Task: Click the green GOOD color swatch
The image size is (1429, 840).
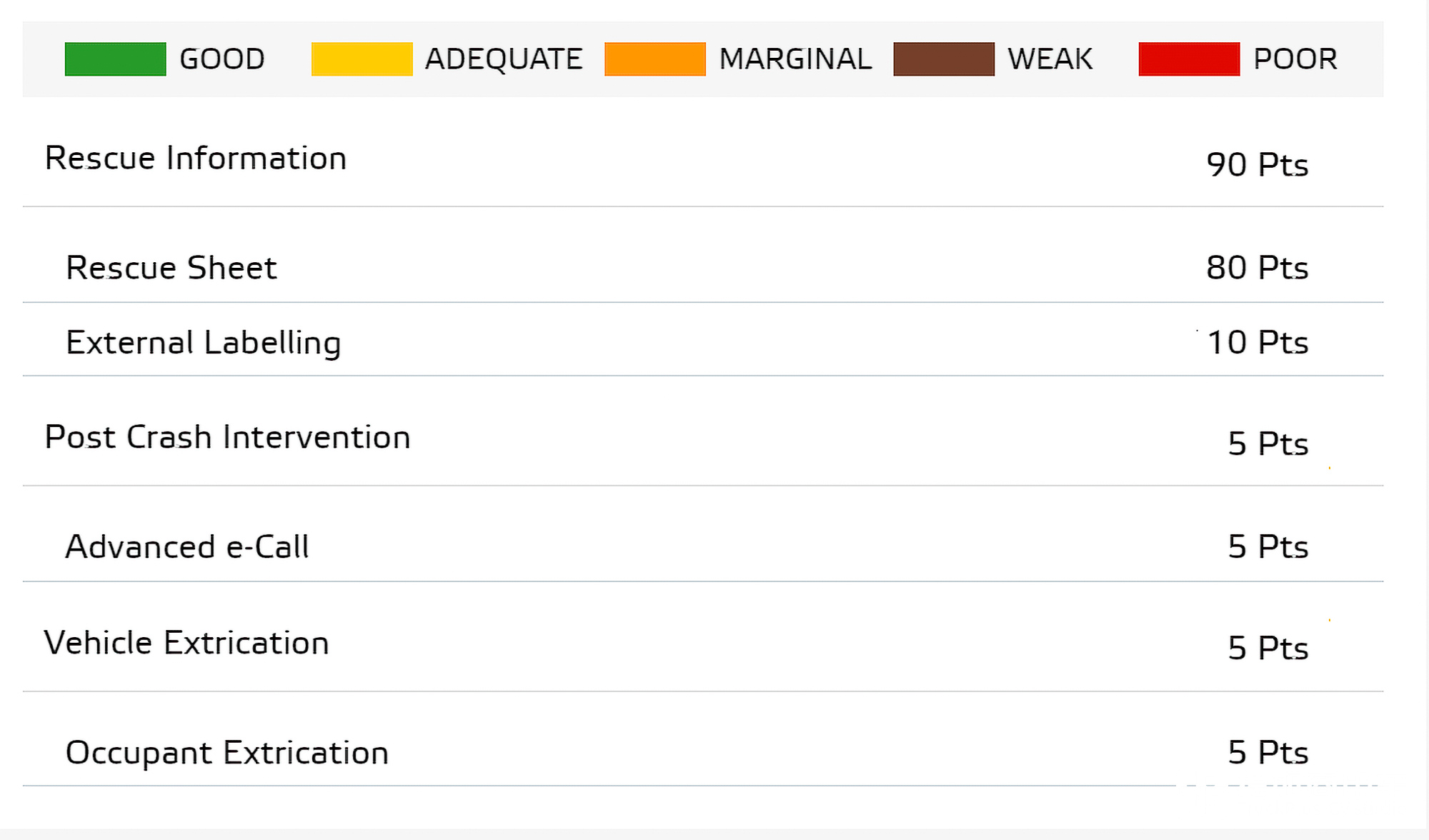Action: pyautogui.click(x=115, y=59)
